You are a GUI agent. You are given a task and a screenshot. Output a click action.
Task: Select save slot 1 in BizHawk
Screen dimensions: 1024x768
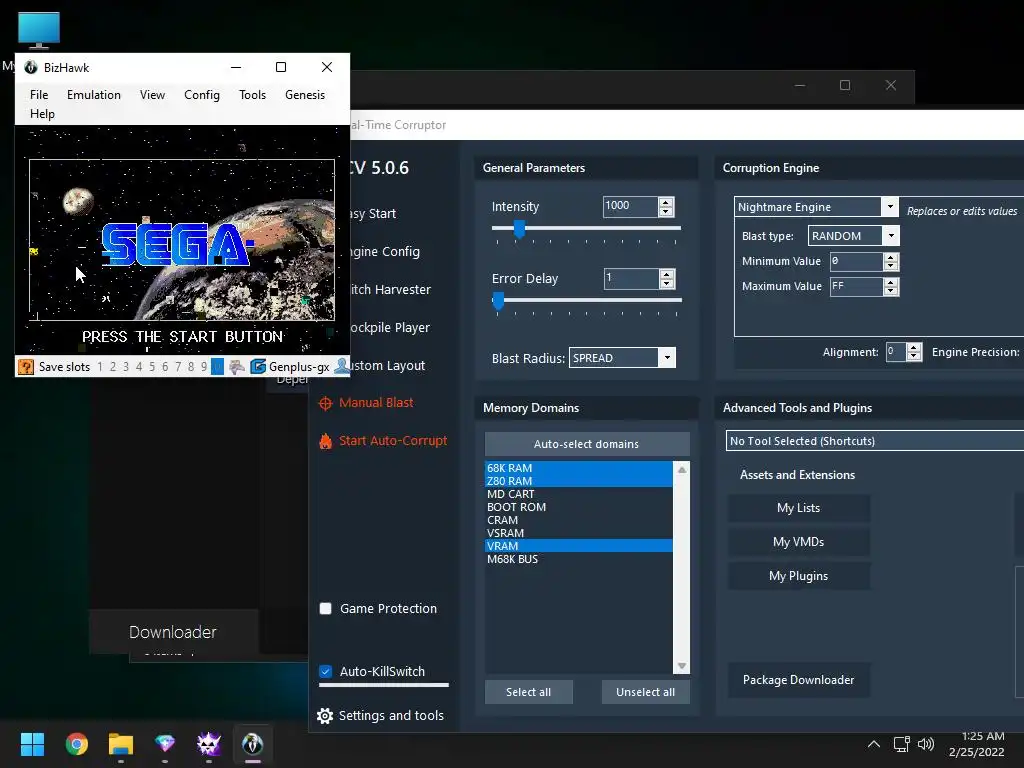(x=100, y=366)
